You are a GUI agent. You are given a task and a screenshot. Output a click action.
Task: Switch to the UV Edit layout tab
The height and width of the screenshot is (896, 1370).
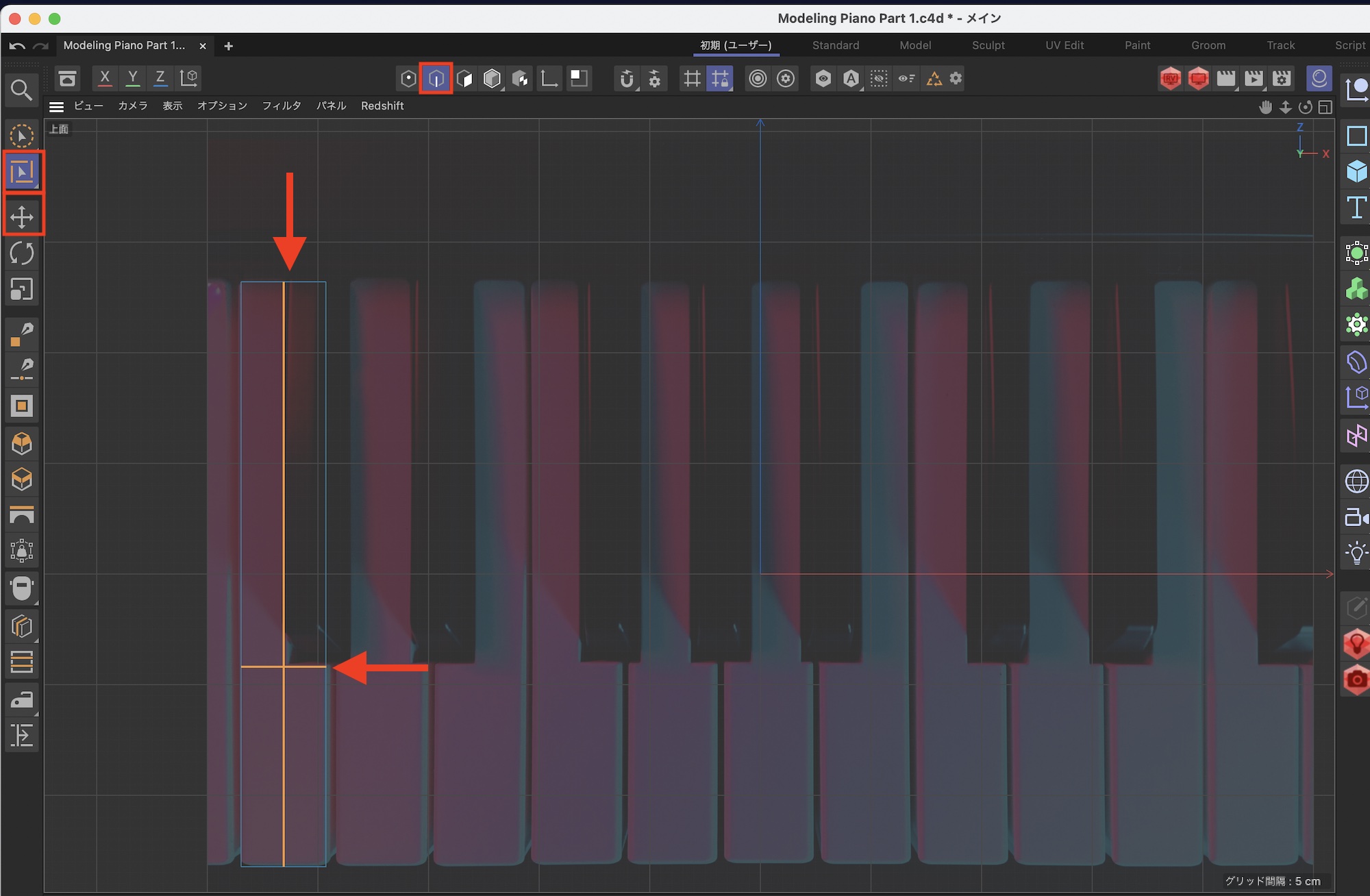click(x=1064, y=45)
